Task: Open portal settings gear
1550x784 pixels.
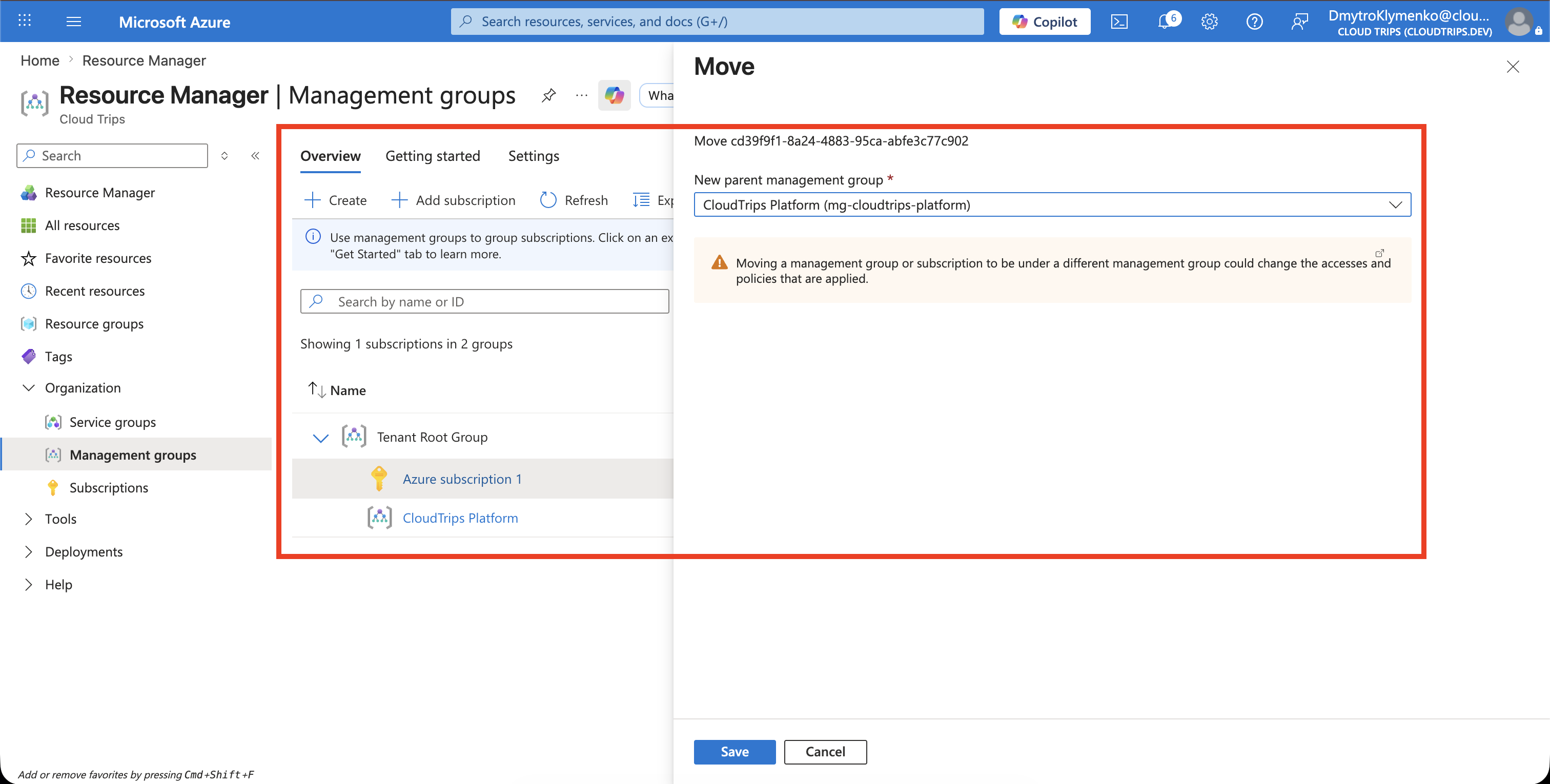Action: click(x=1210, y=22)
